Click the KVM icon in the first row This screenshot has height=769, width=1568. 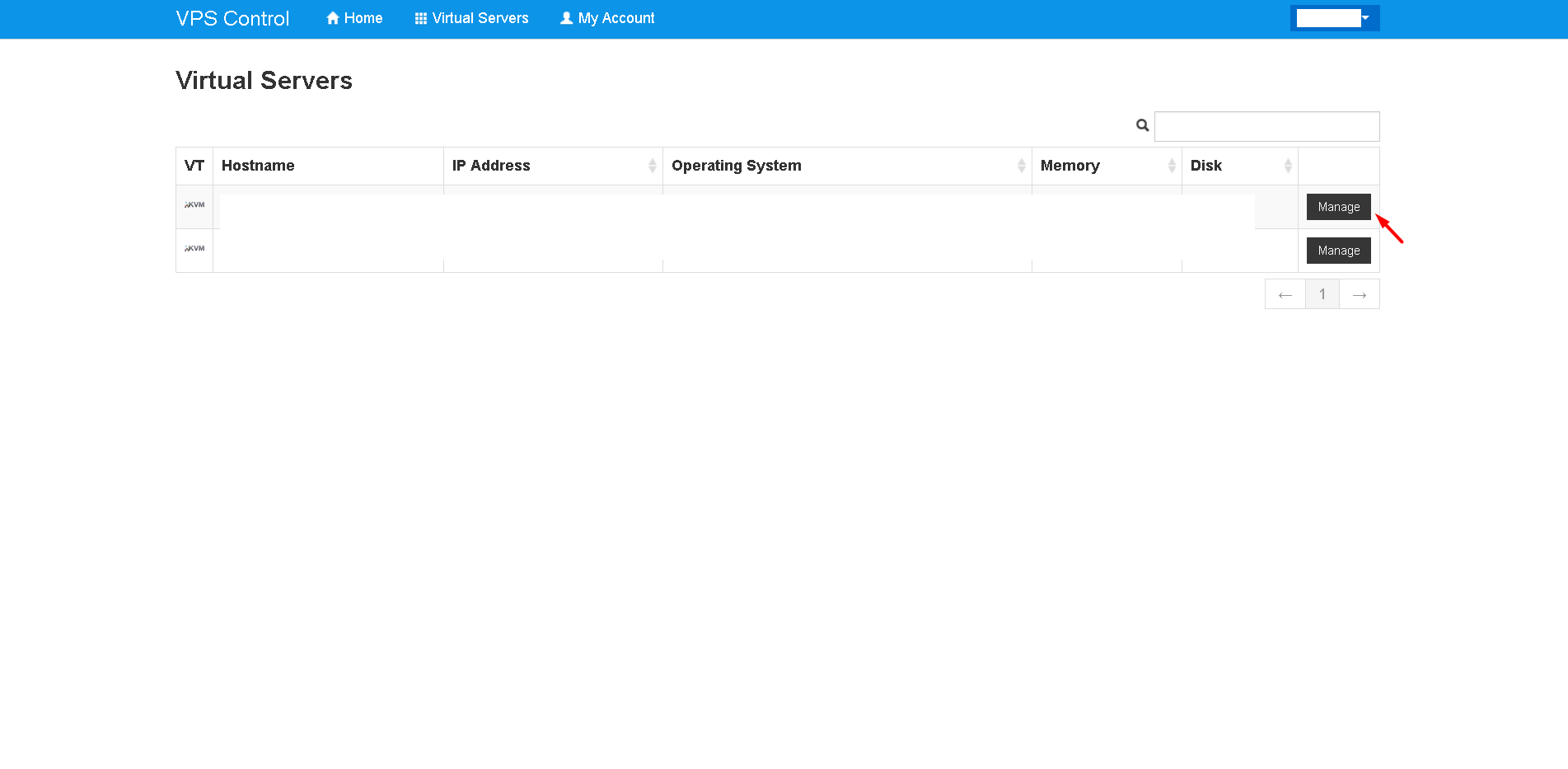click(x=194, y=205)
